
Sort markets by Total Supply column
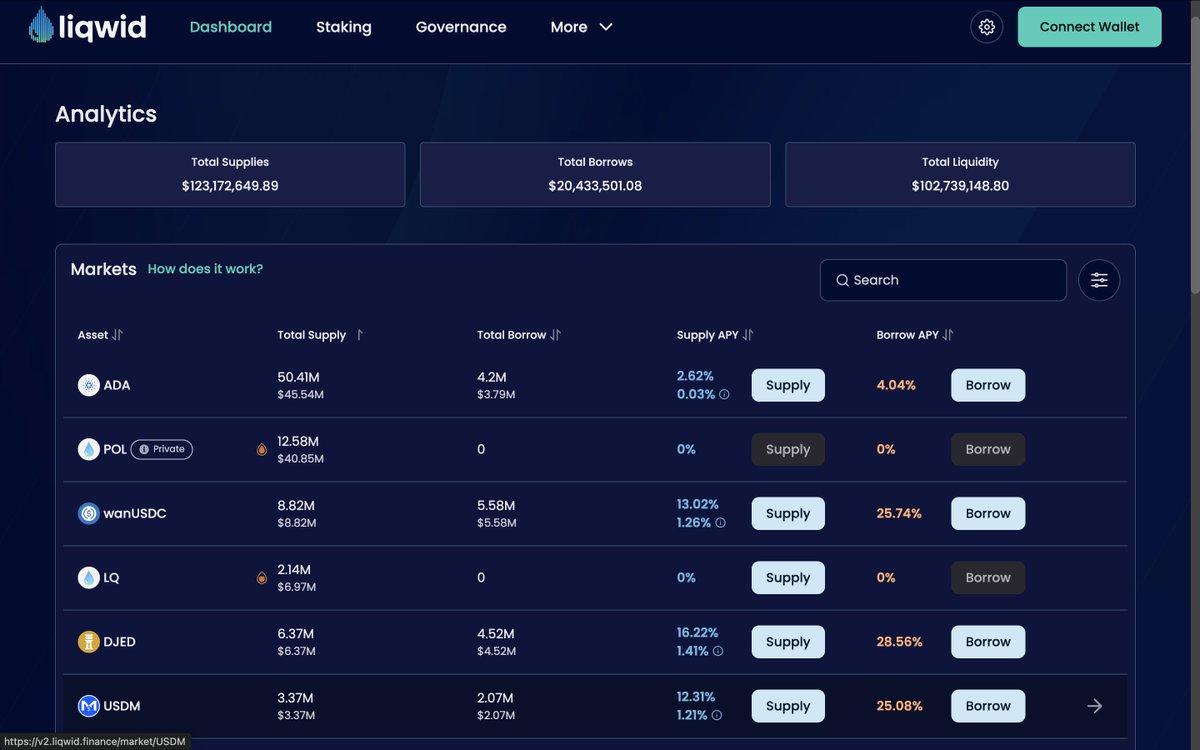point(320,335)
